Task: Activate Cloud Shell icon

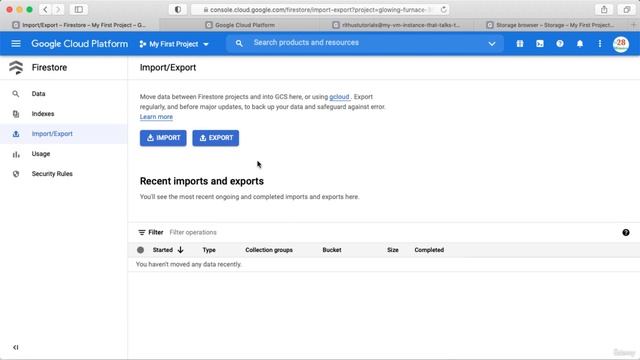Action: (540, 44)
